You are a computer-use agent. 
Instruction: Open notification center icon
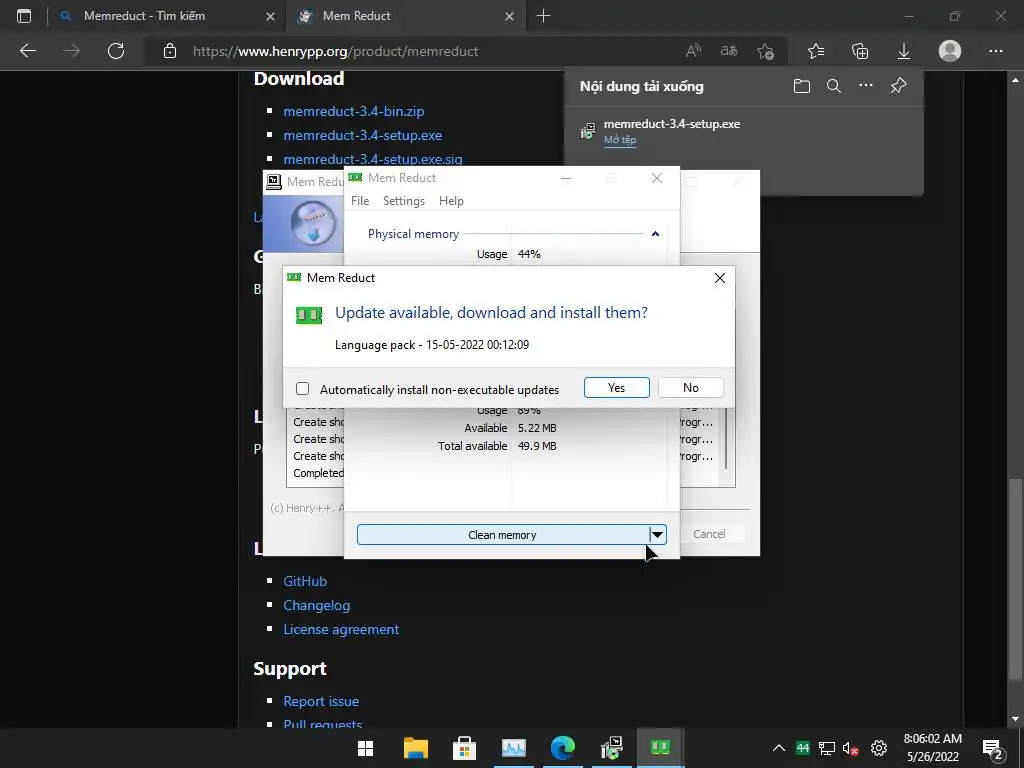tap(993, 748)
